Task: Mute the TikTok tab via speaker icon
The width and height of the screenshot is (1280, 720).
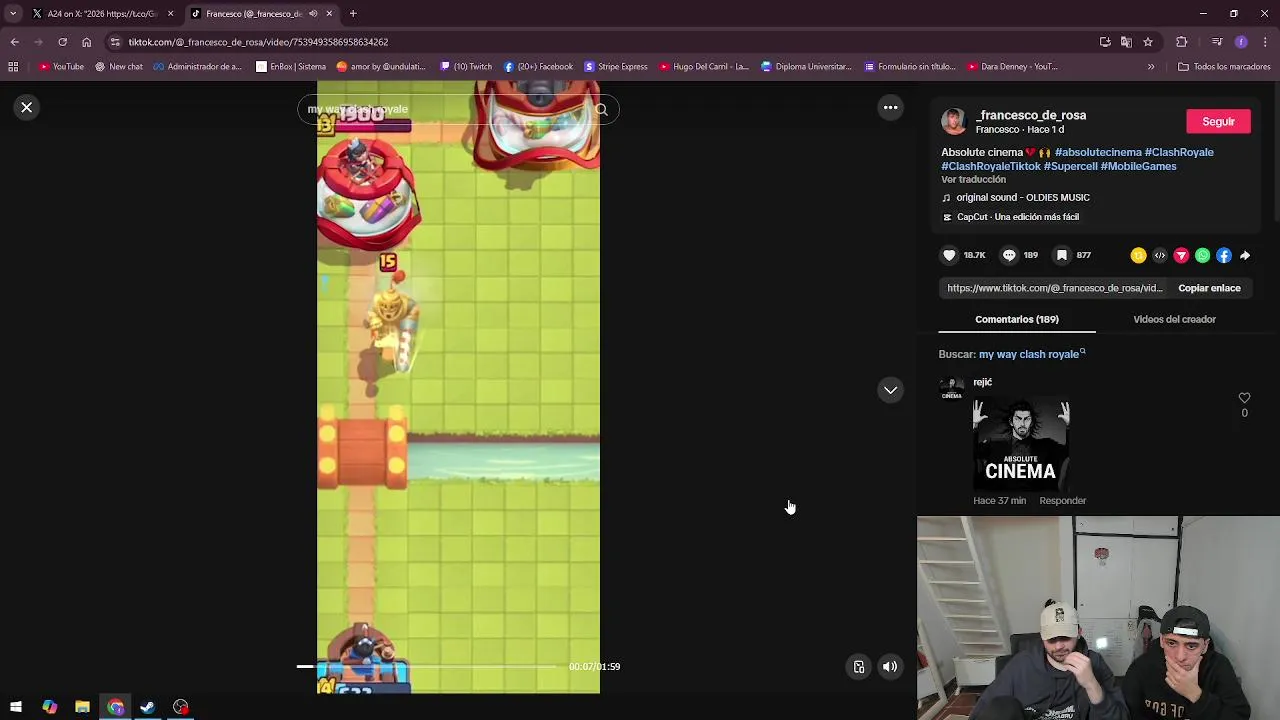Action: point(313,14)
